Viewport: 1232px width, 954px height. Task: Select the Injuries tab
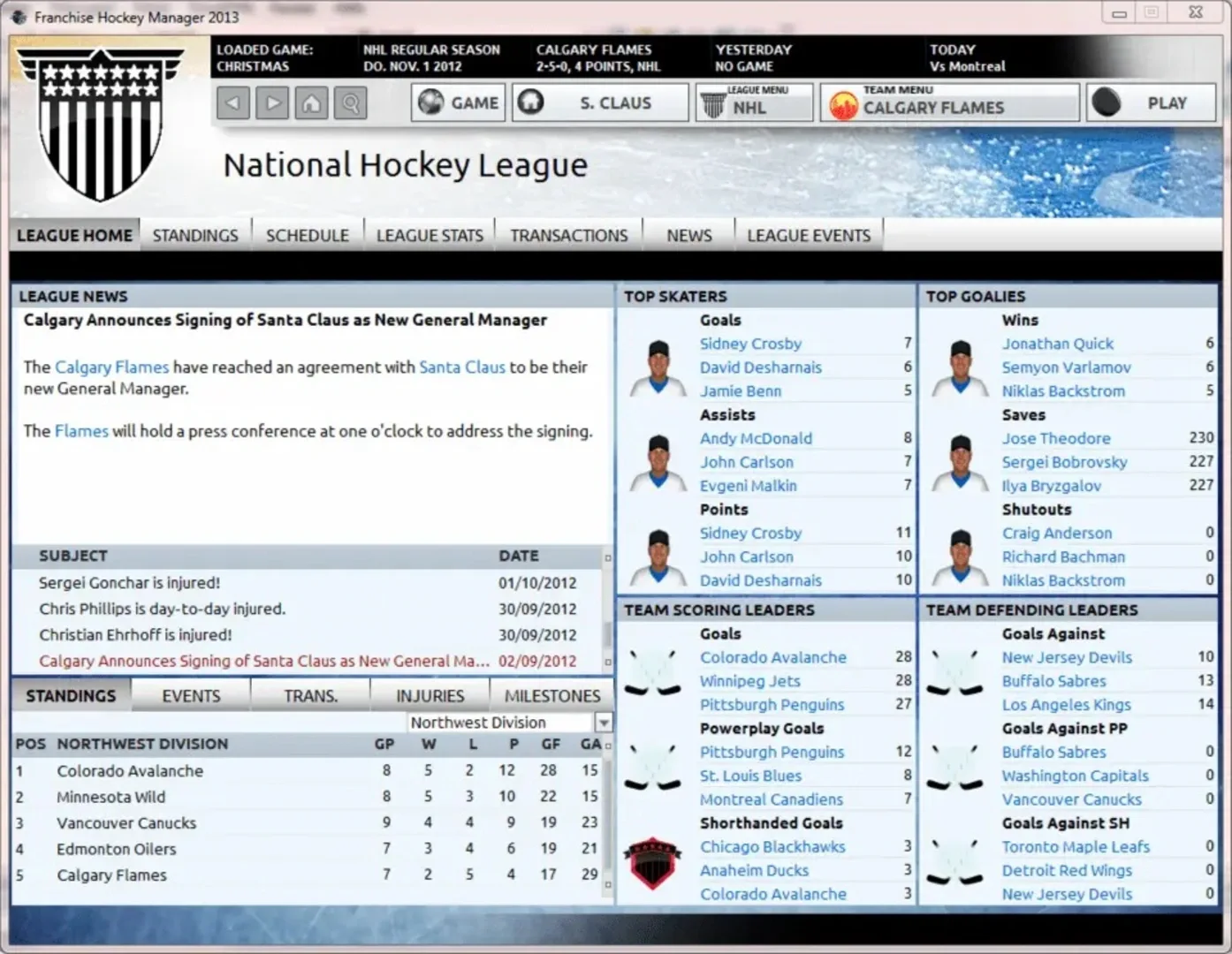coord(430,696)
